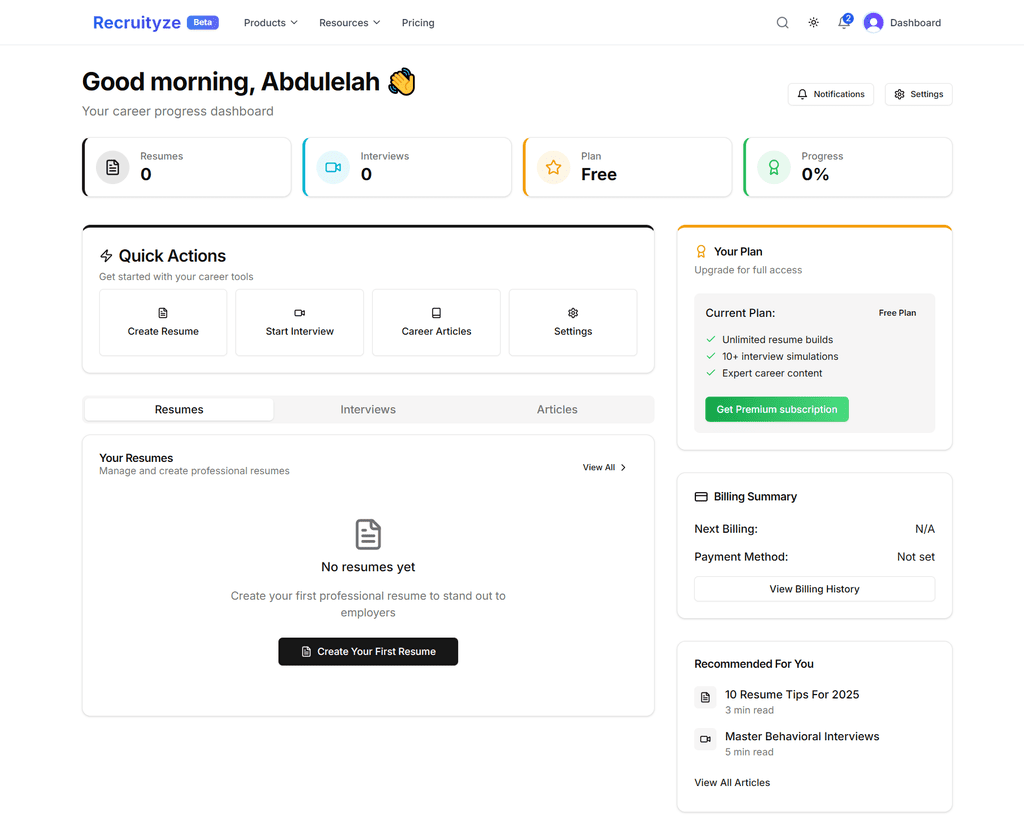Click the Interviews video camera stat icon
This screenshot has width=1024, height=834.
(x=333, y=167)
